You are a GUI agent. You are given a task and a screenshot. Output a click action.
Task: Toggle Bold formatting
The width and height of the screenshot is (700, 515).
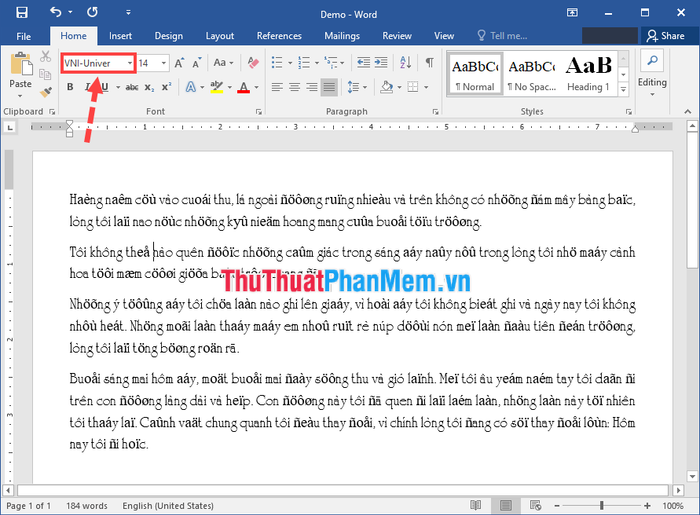pos(70,87)
